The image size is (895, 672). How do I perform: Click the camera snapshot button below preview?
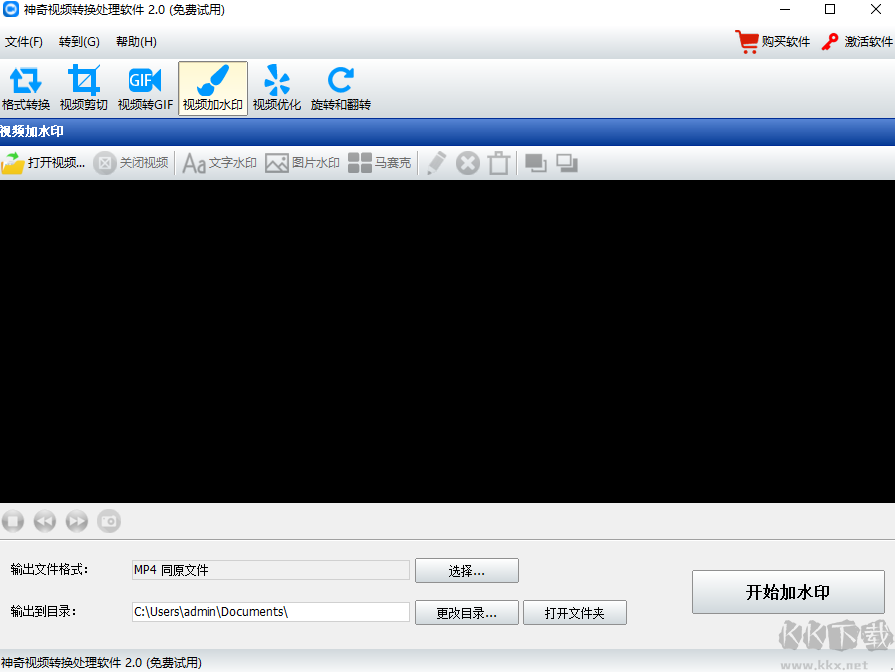pos(109,521)
